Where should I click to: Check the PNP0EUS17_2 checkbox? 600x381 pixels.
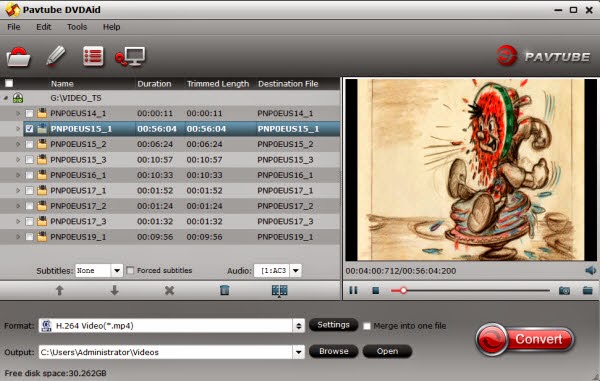click(x=29, y=206)
